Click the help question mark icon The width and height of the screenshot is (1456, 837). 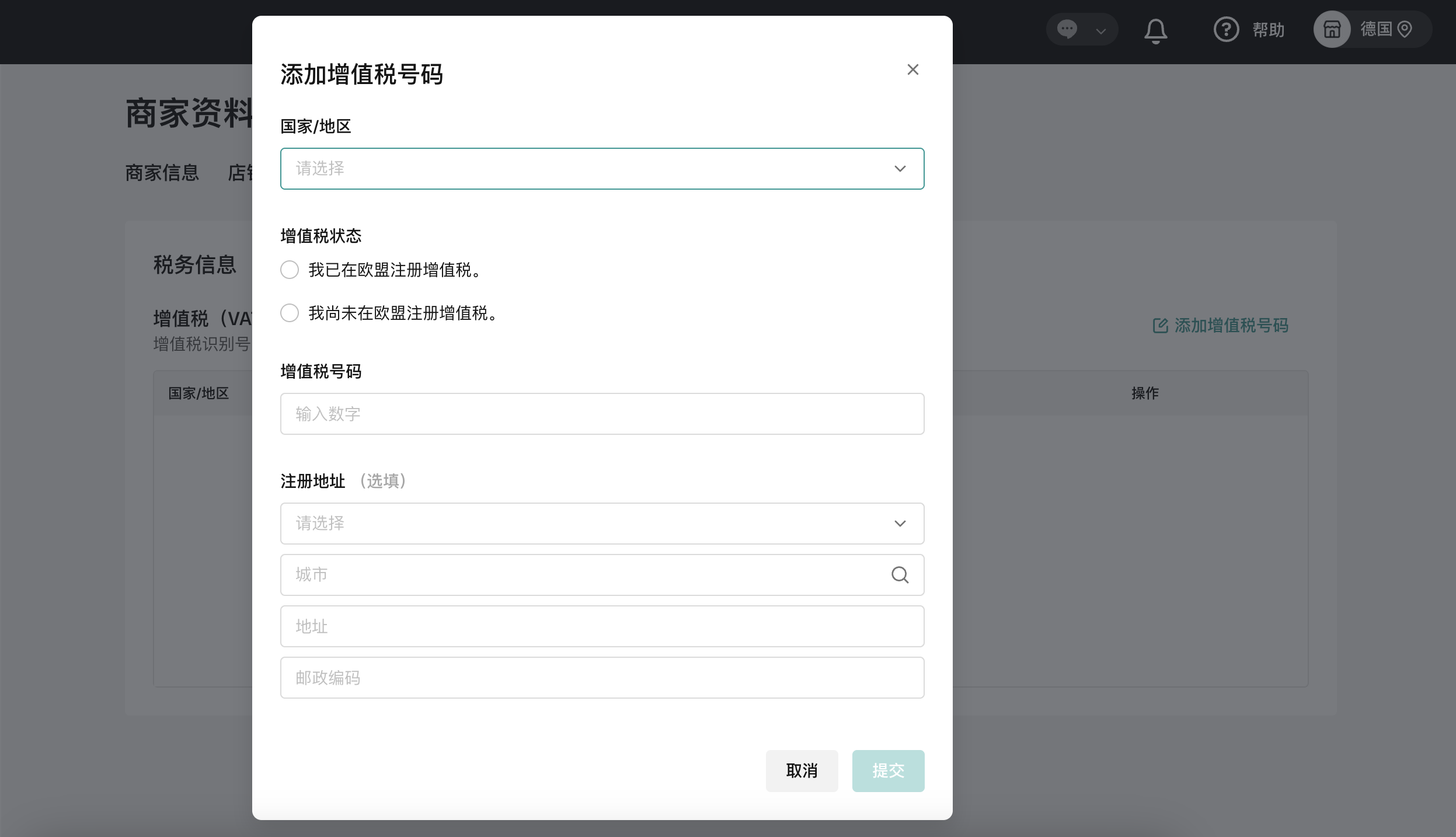coord(1226,29)
